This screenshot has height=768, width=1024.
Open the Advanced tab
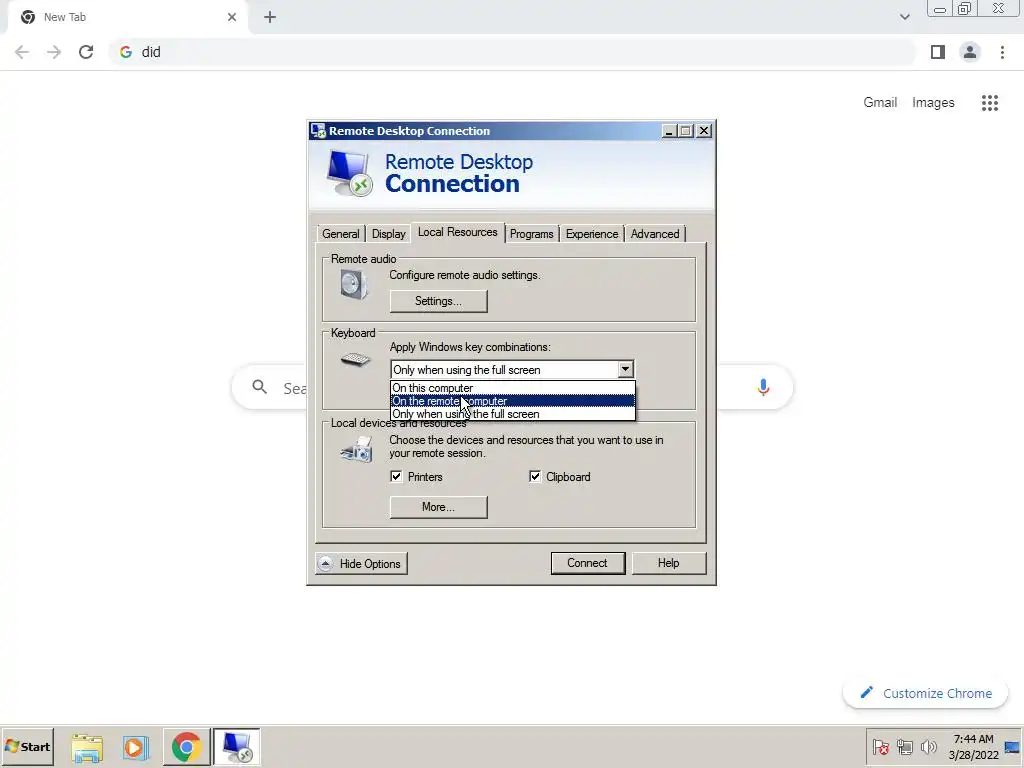pos(654,234)
